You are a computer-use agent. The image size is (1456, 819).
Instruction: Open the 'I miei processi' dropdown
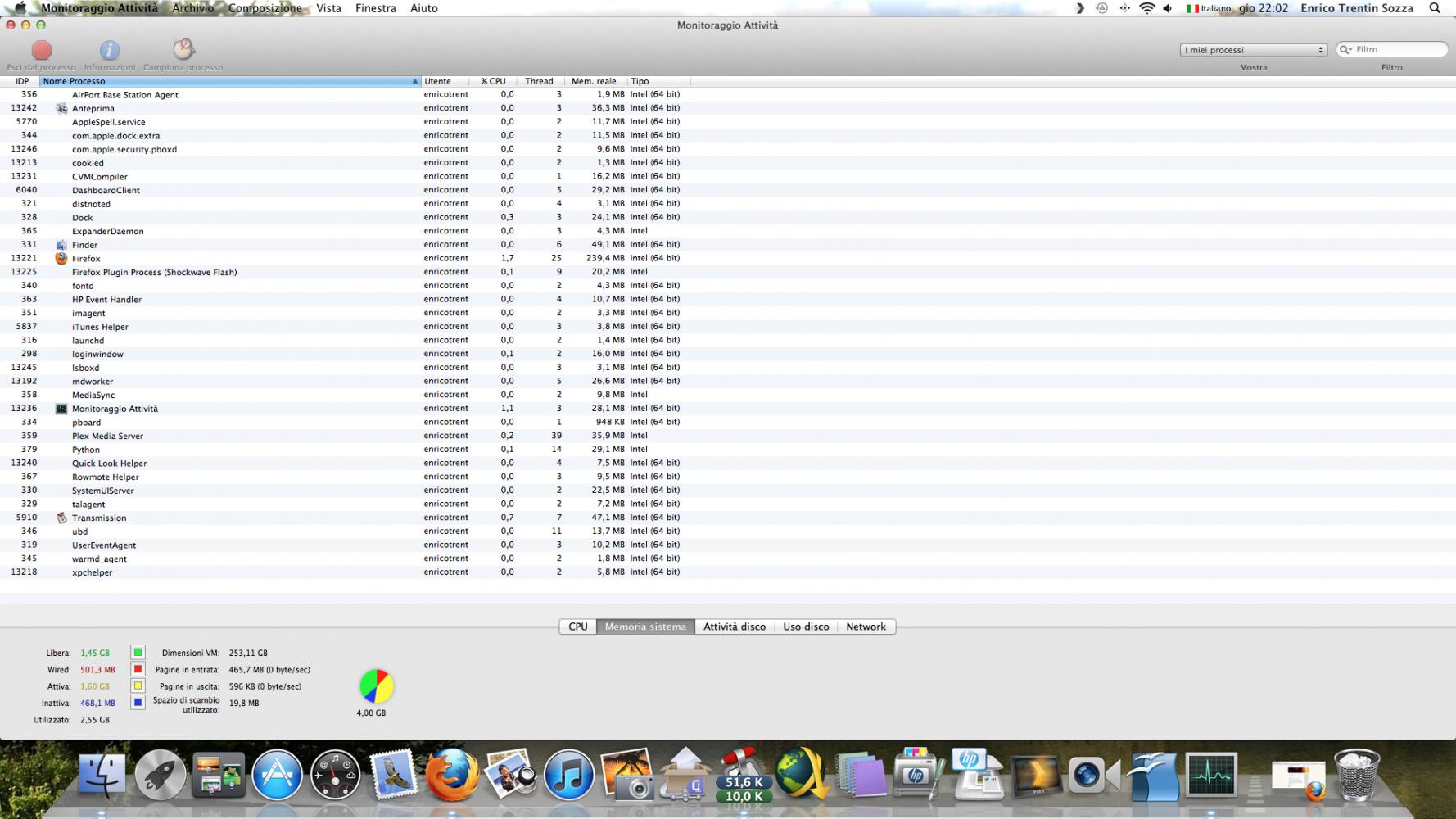point(1252,50)
